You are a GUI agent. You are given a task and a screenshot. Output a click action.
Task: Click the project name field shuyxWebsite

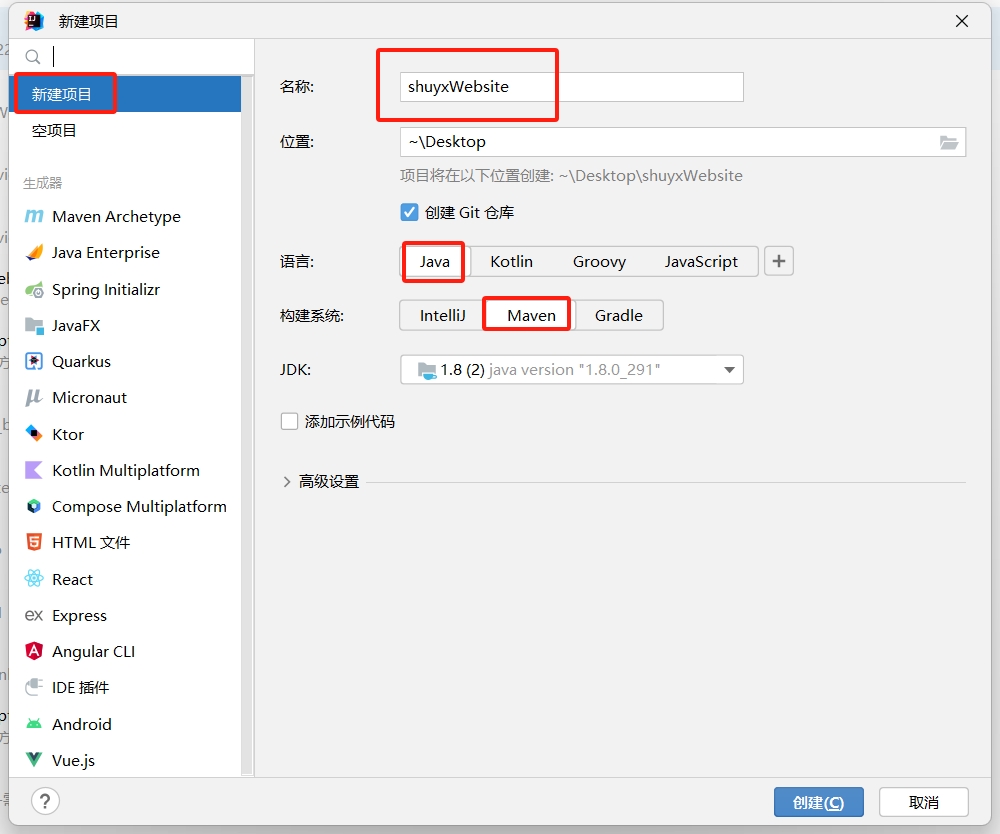(571, 87)
